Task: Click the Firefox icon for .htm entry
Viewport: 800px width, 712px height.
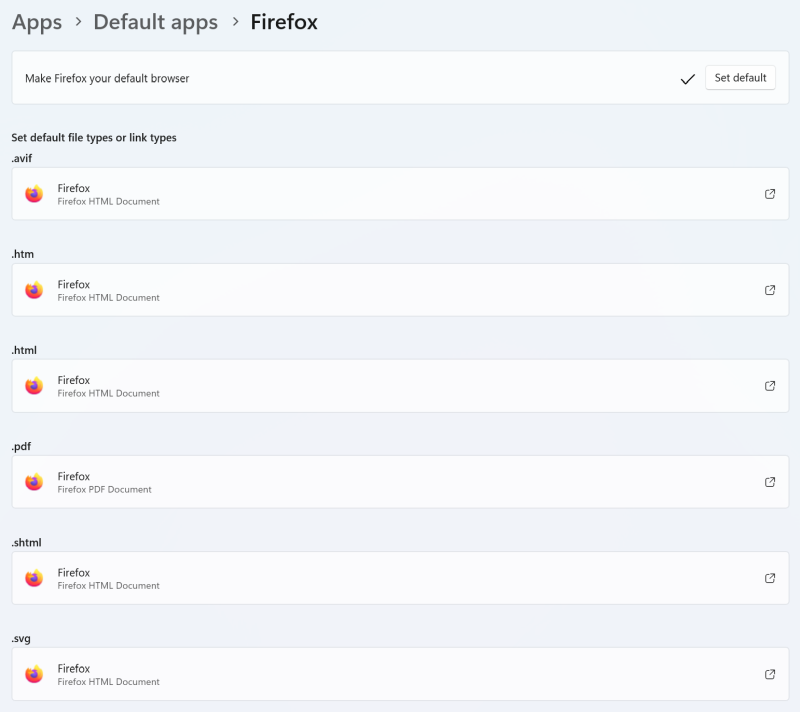Action: [x=34, y=289]
